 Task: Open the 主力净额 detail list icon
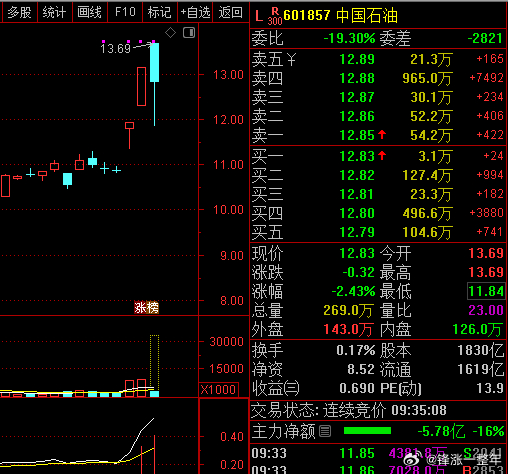pyautogui.click(x=325, y=431)
